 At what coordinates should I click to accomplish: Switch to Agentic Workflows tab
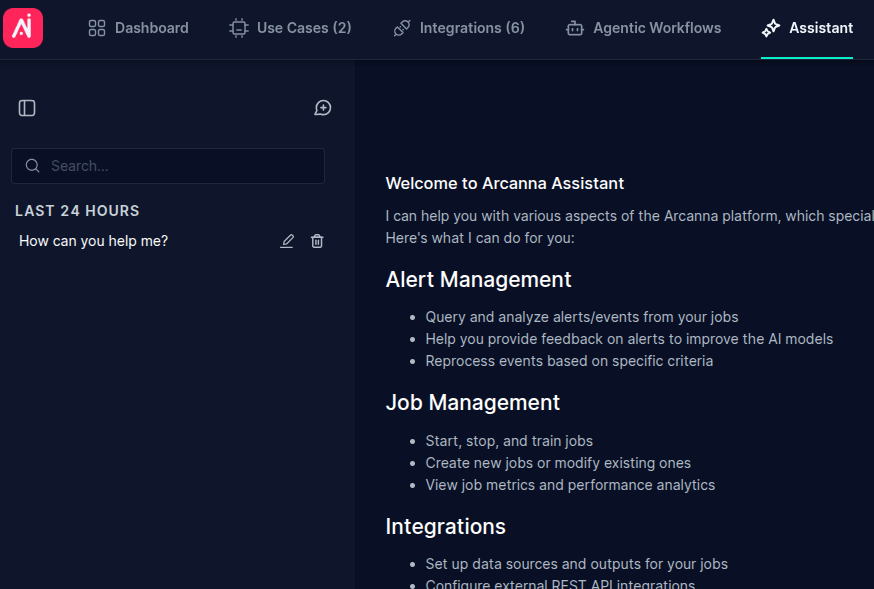(x=643, y=28)
